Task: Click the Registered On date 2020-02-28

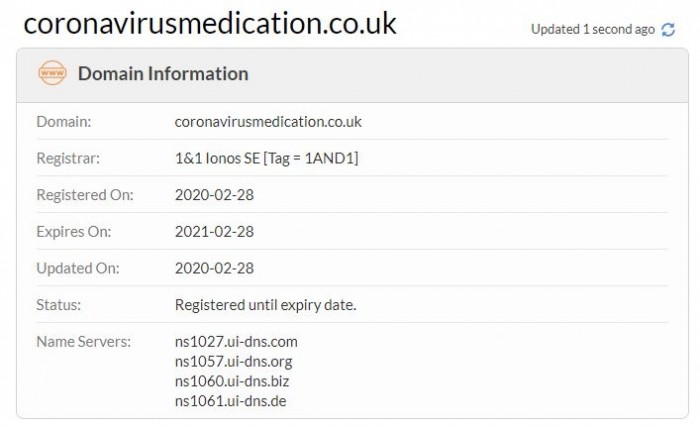Action: click(x=214, y=194)
